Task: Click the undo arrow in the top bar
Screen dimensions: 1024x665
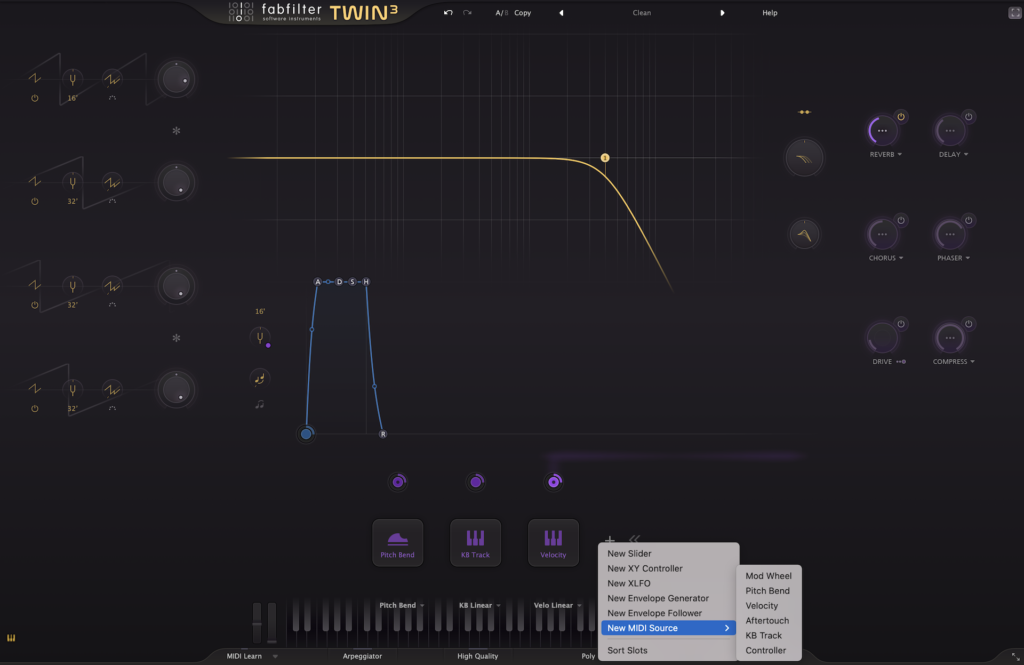Action: tap(448, 13)
